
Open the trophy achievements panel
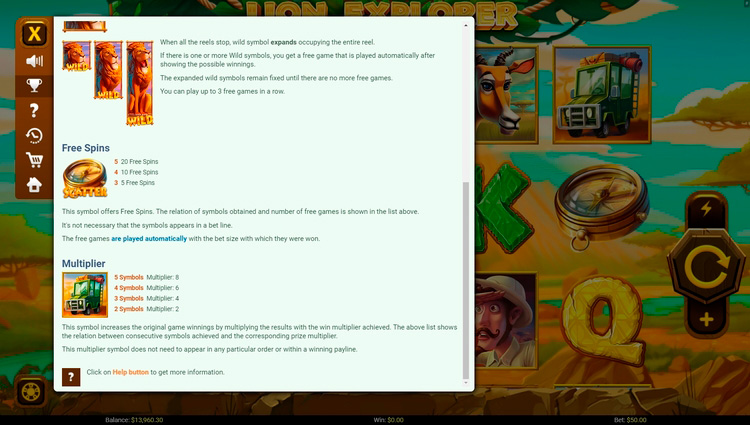click(x=34, y=86)
